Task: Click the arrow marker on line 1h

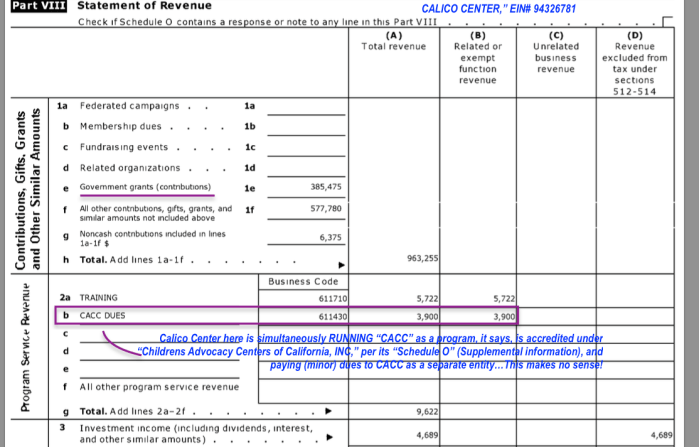Action: click(x=343, y=264)
